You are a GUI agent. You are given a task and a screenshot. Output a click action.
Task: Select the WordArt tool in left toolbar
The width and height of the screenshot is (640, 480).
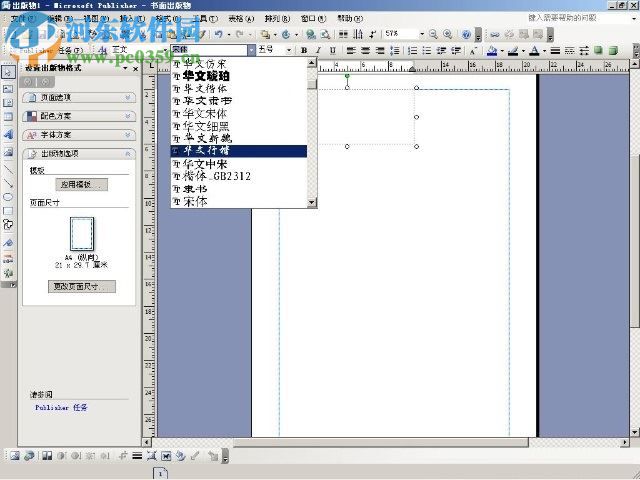[8, 134]
